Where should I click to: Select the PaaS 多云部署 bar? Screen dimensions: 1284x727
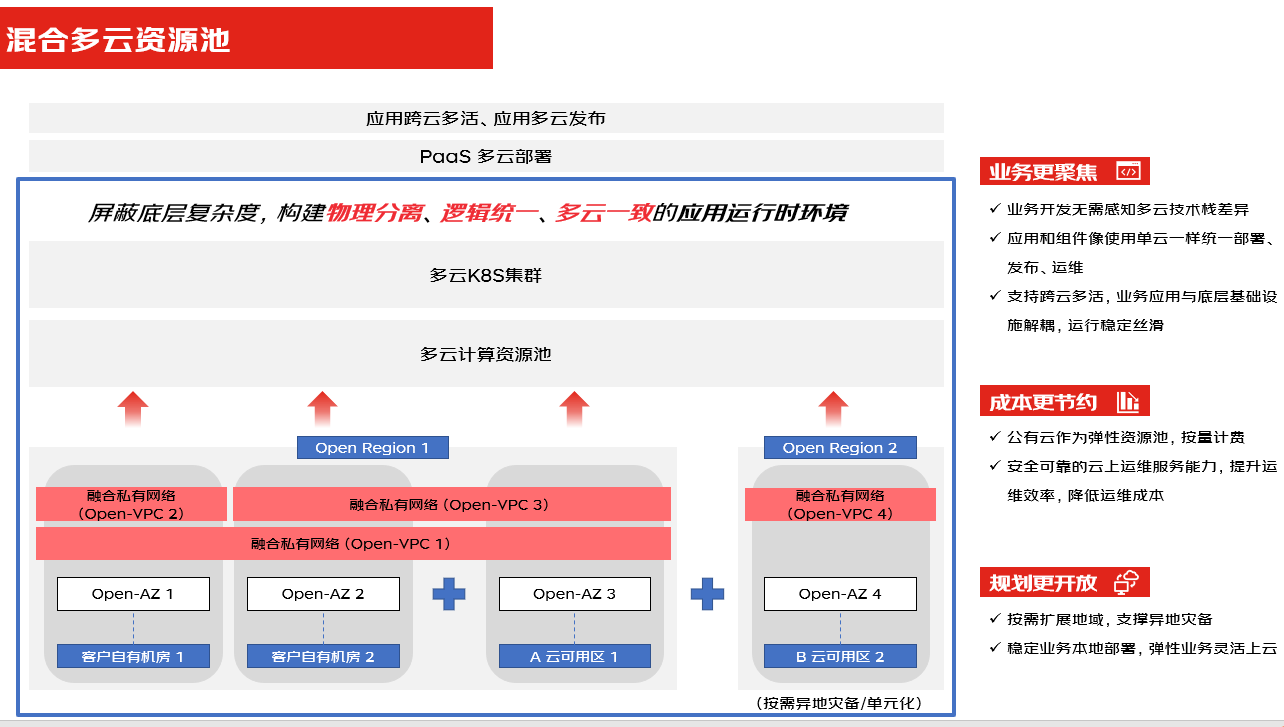486,156
